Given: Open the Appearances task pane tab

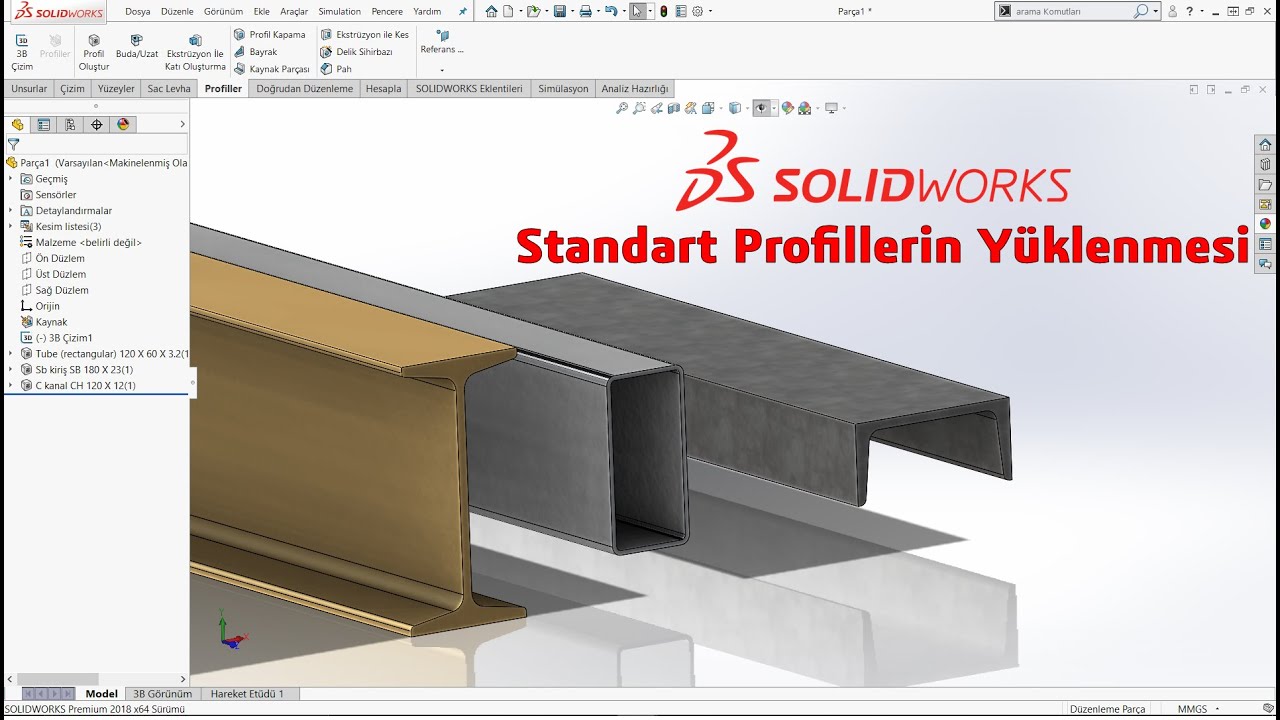Looking at the screenshot, I should 1265,224.
